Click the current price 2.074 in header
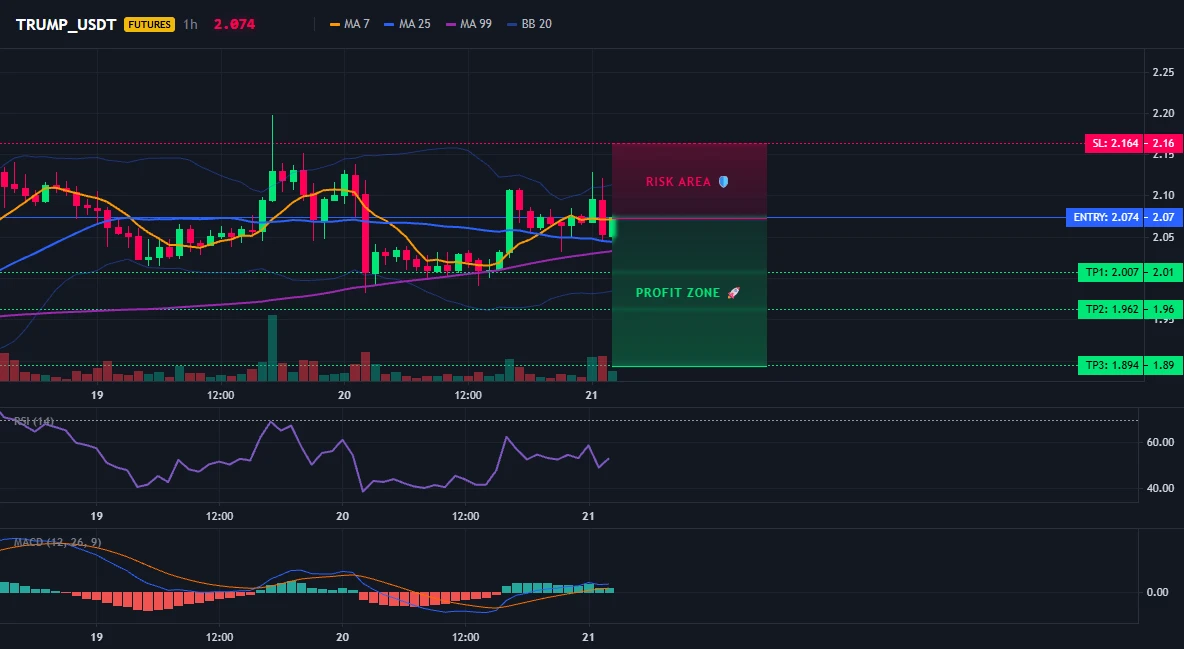The image size is (1184, 649). click(234, 24)
